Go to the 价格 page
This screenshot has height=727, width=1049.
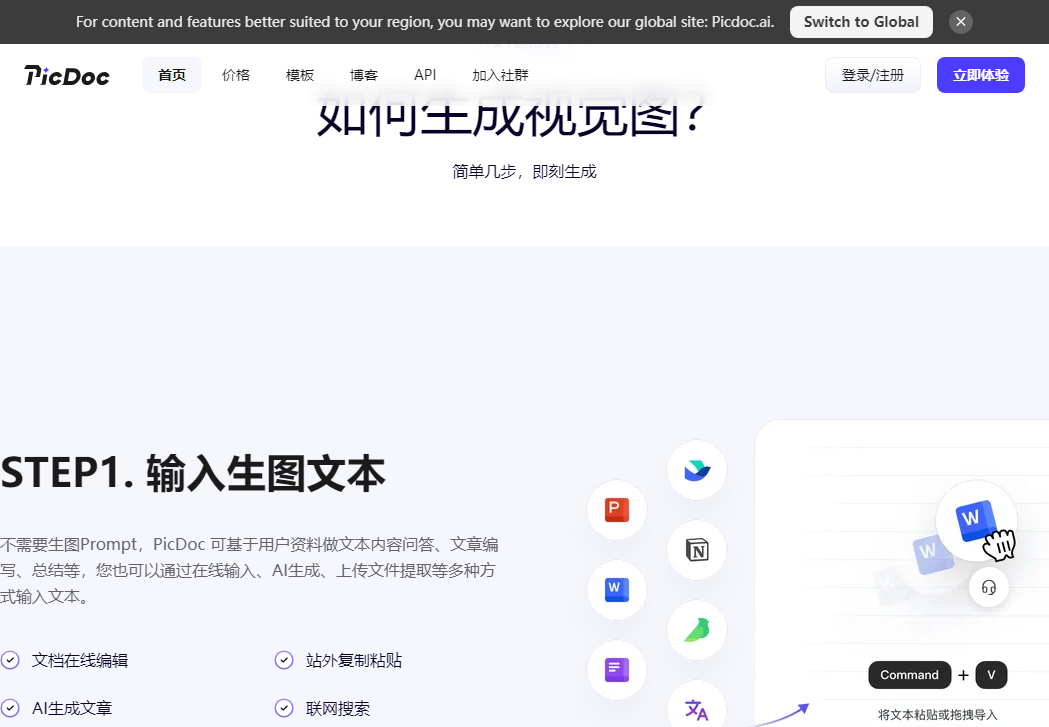pyautogui.click(x=235, y=75)
